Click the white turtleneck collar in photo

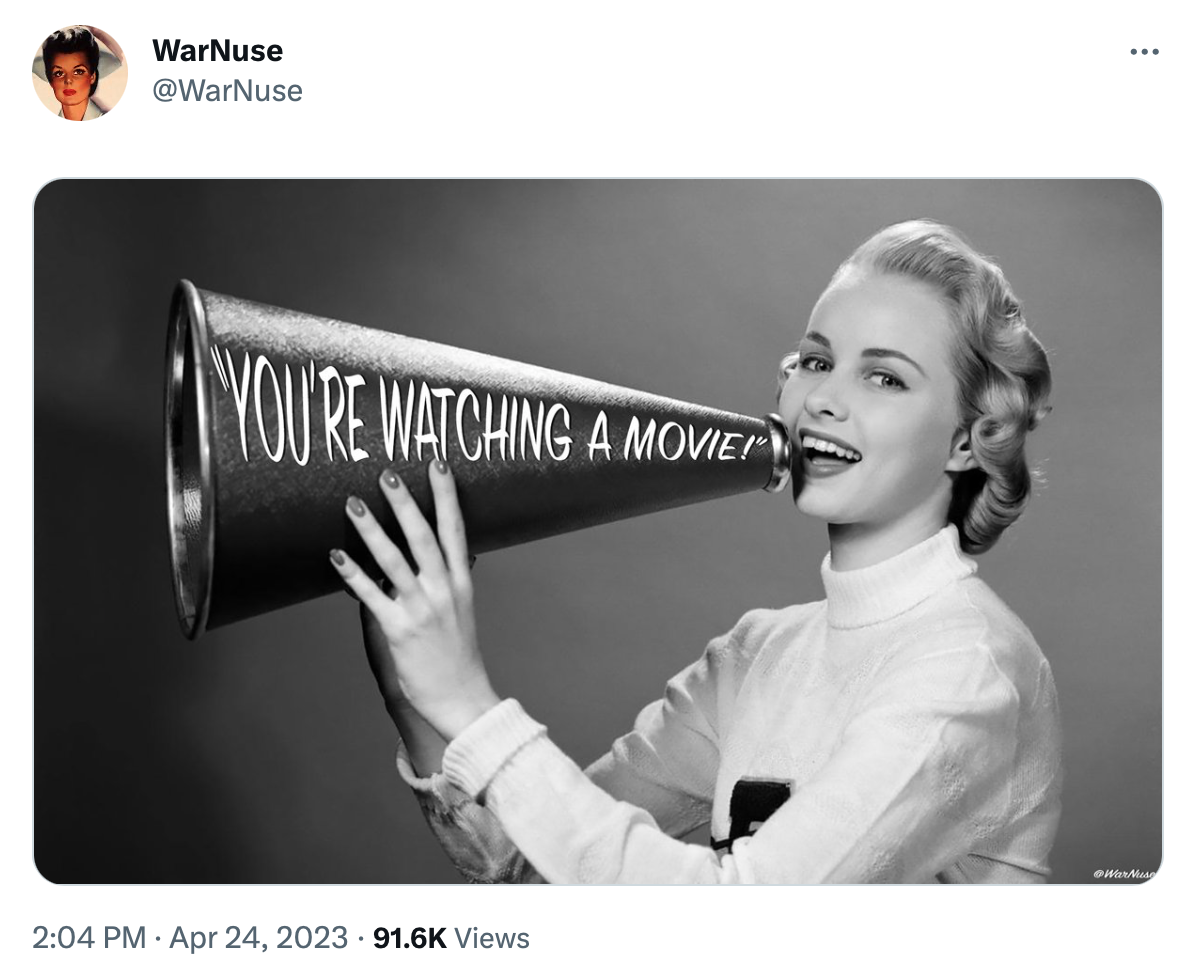895,579
